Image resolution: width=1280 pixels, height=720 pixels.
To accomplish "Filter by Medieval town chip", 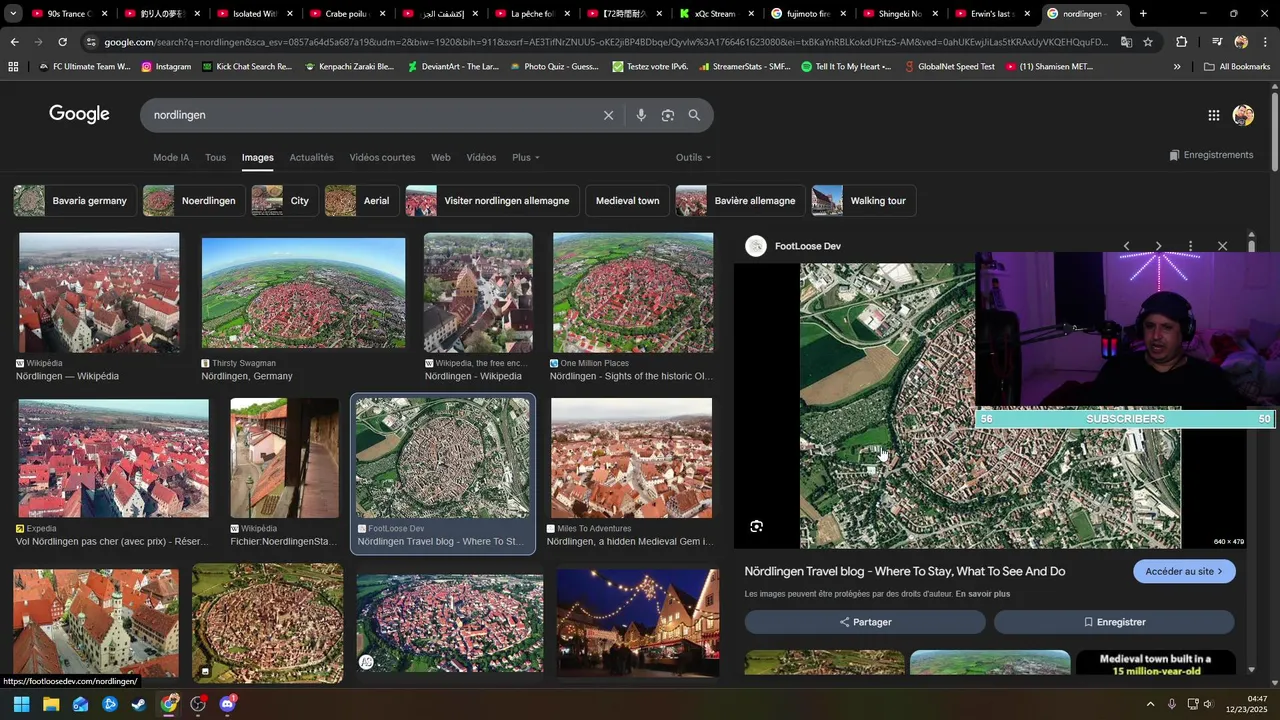I will [627, 201].
